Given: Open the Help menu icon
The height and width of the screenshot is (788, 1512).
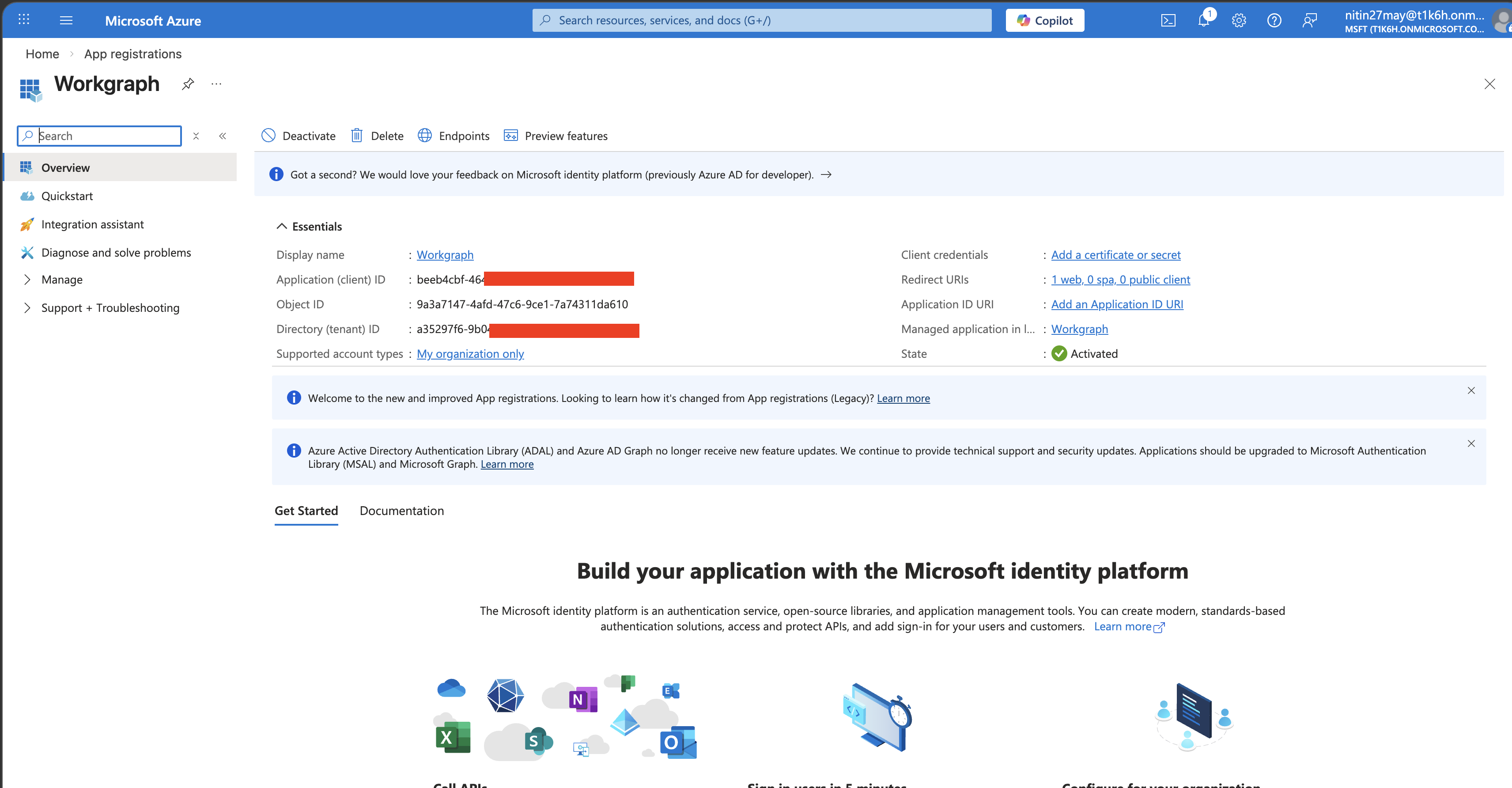Looking at the screenshot, I should pyautogui.click(x=1274, y=20).
